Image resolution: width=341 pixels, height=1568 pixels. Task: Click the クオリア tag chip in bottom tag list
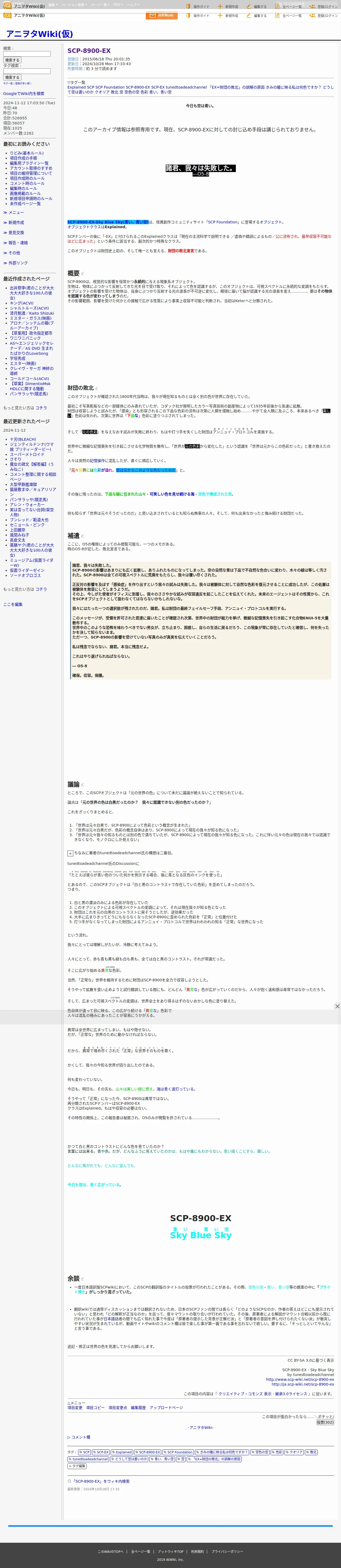tap(294, 1452)
